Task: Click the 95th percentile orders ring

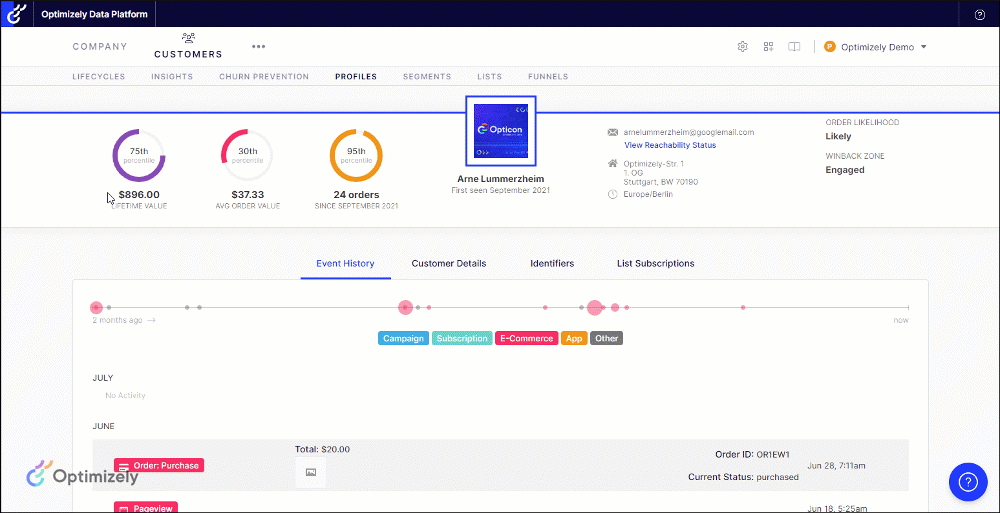Action: coord(356,156)
